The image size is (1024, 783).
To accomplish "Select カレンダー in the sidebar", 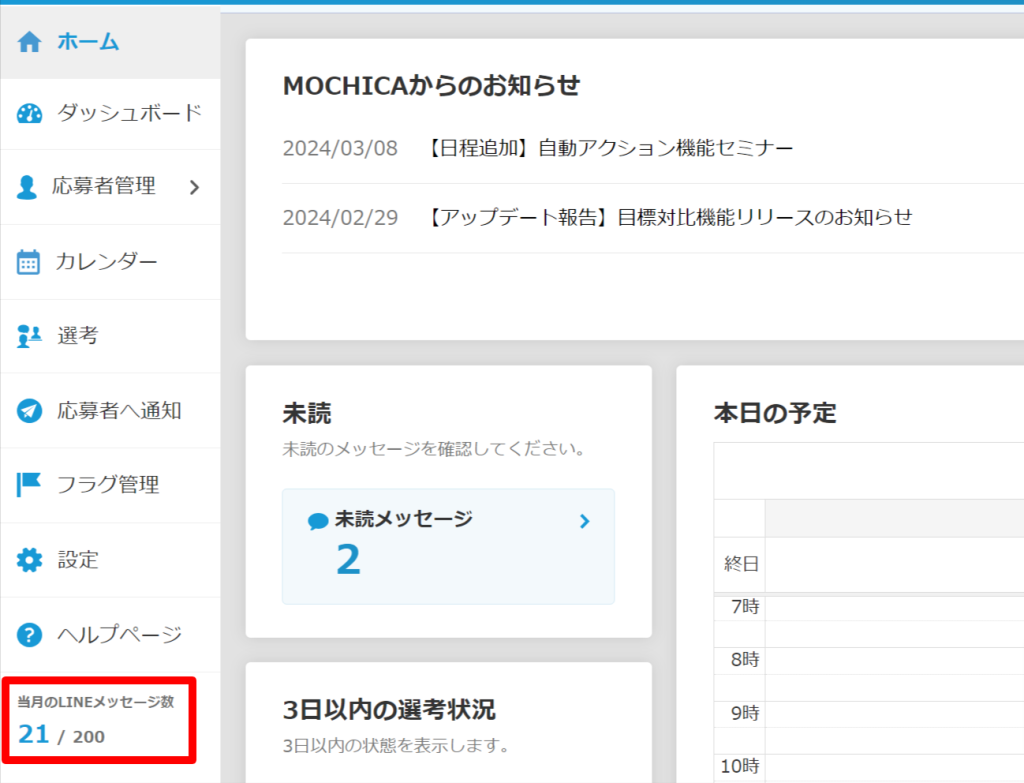I will (107, 262).
